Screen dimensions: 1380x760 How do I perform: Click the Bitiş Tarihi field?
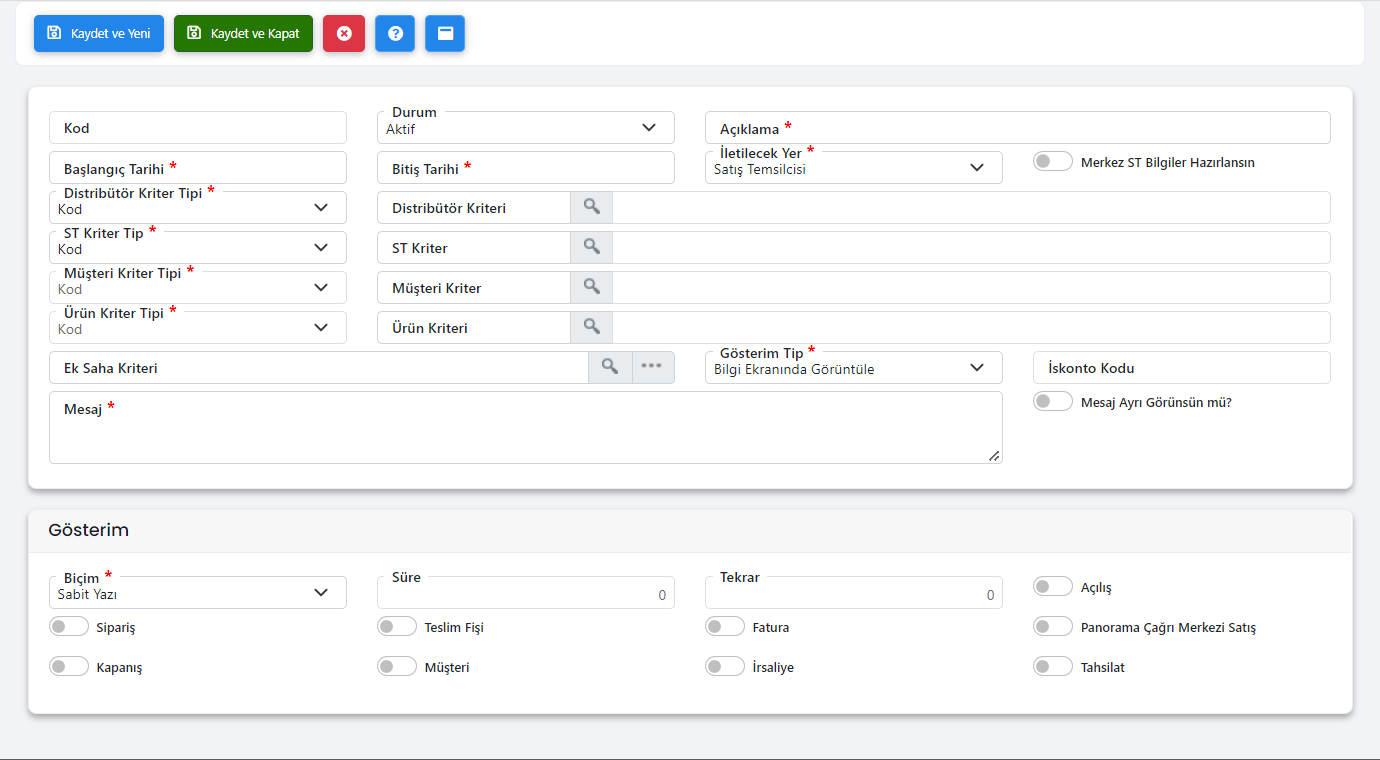(526, 168)
